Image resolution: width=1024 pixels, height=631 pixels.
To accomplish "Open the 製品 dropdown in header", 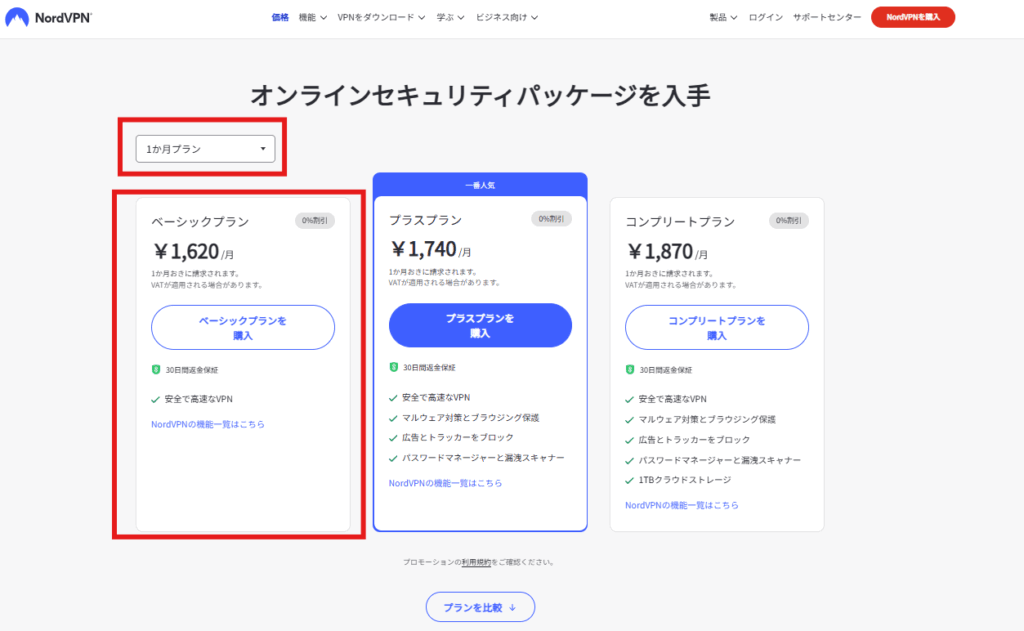I will tap(723, 17).
